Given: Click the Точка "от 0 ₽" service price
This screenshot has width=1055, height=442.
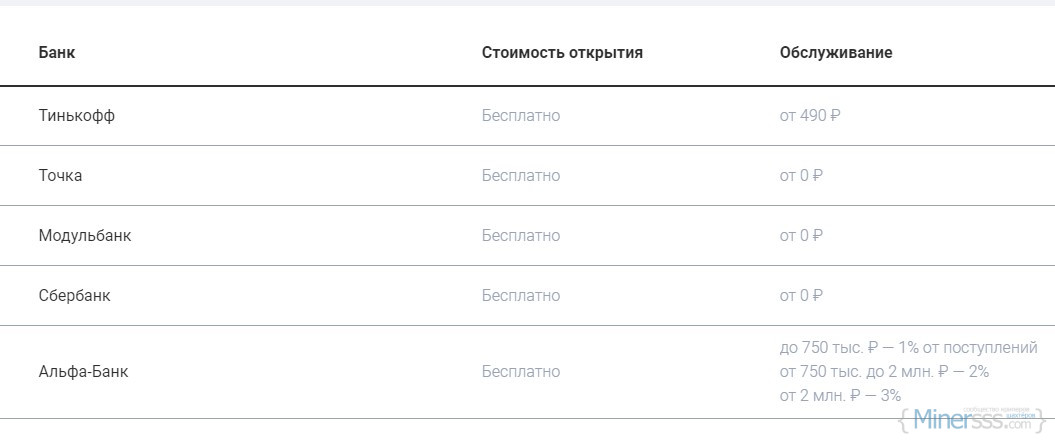Looking at the screenshot, I should point(801,176).
